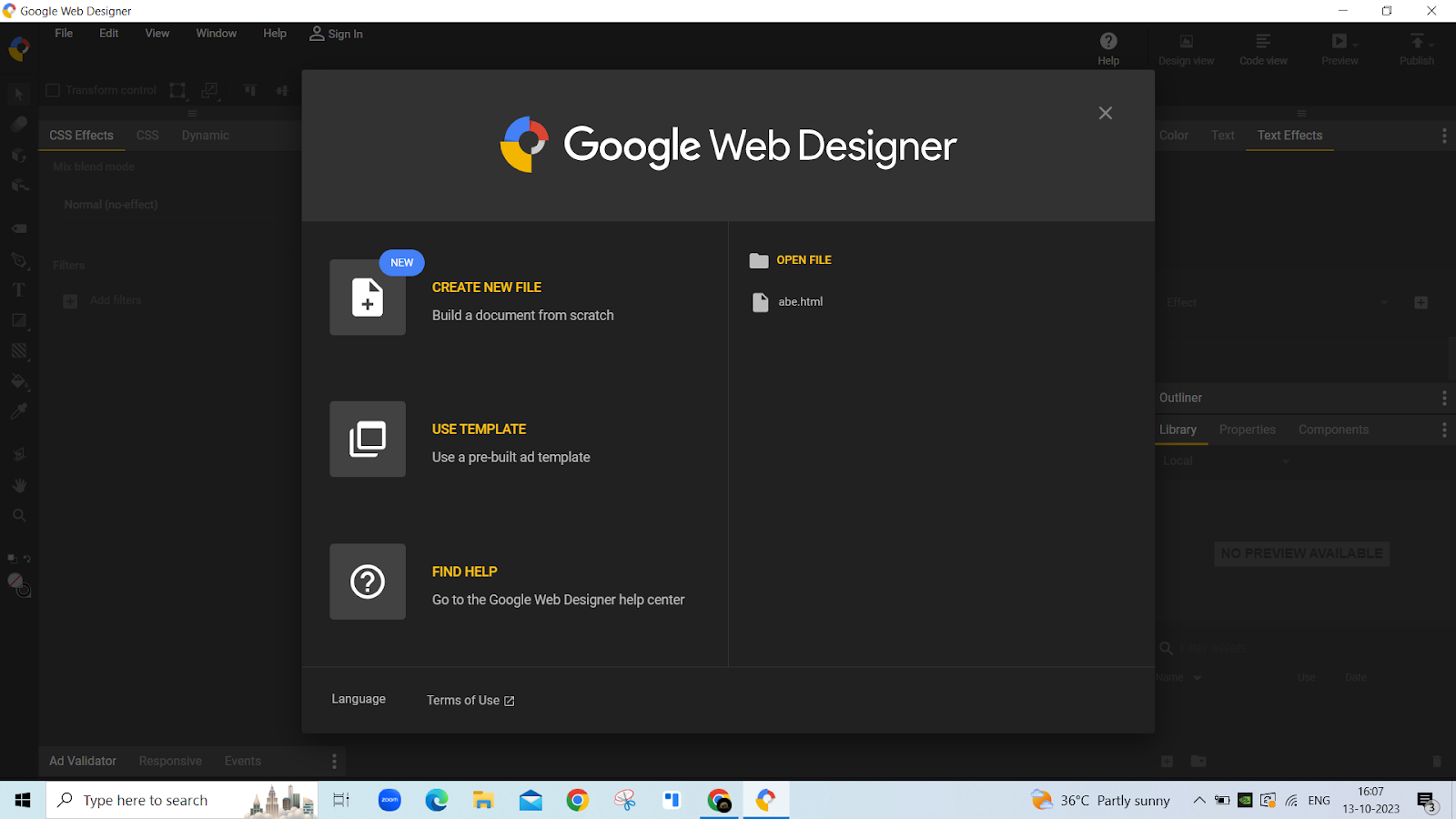
Task: Click the Use Template icon tile
Action: click(x=368, y=440)
